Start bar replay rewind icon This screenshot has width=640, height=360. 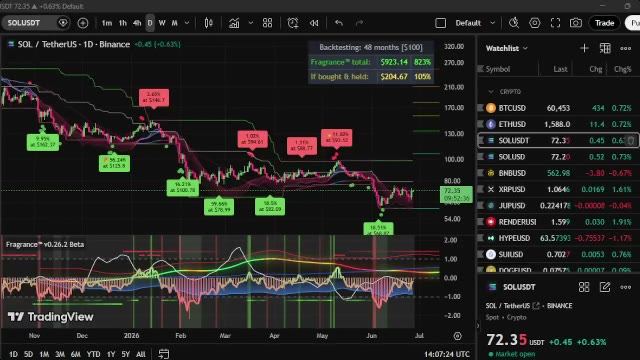tap(314, 23)
